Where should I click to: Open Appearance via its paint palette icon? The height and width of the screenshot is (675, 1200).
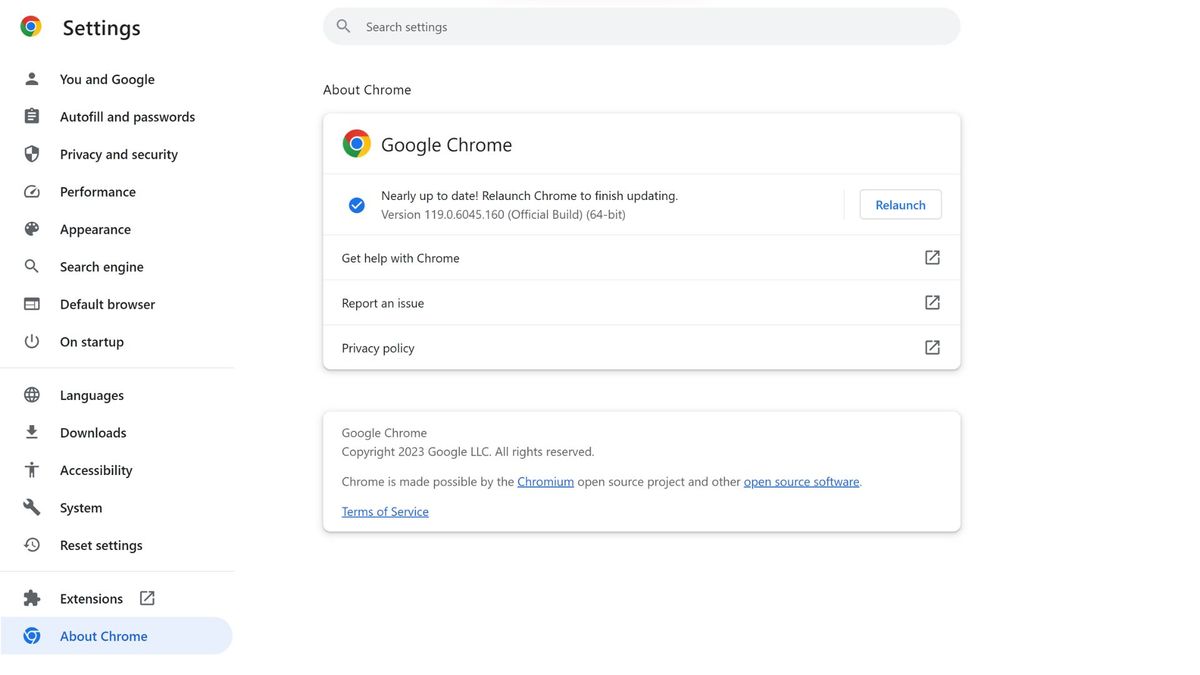pos(31,229)
